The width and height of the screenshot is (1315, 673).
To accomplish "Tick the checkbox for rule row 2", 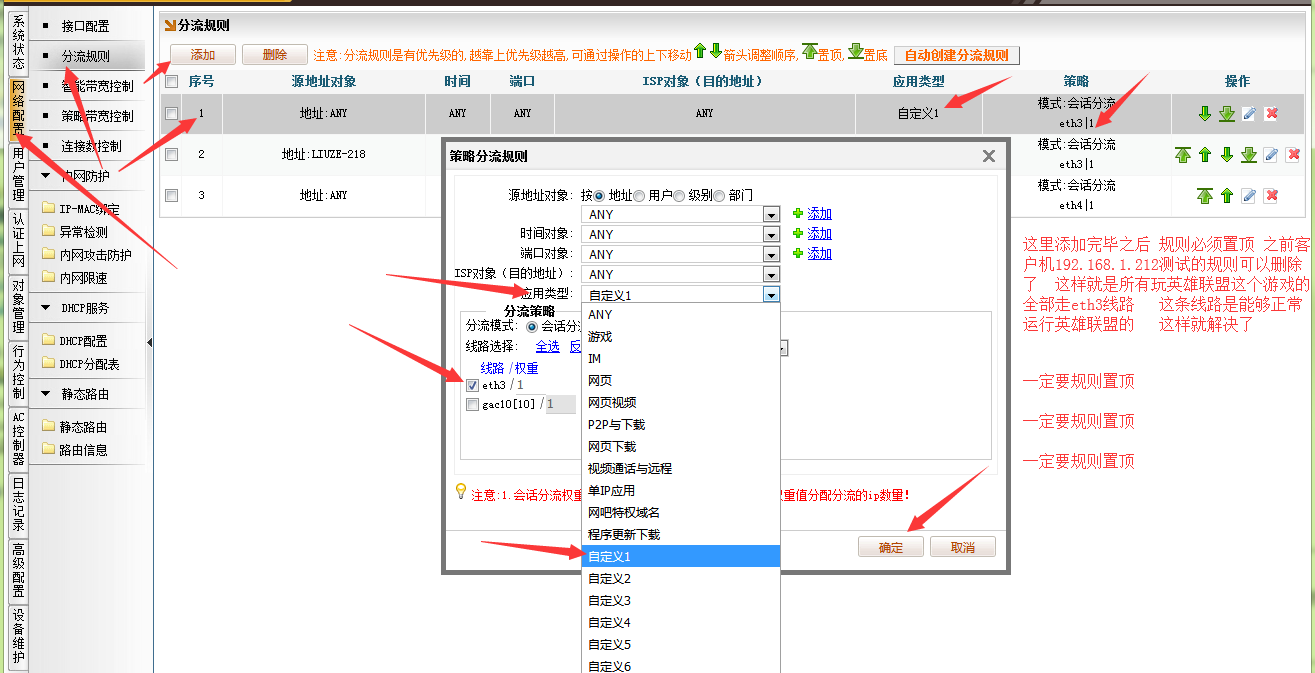I will [x=171, y=155].
